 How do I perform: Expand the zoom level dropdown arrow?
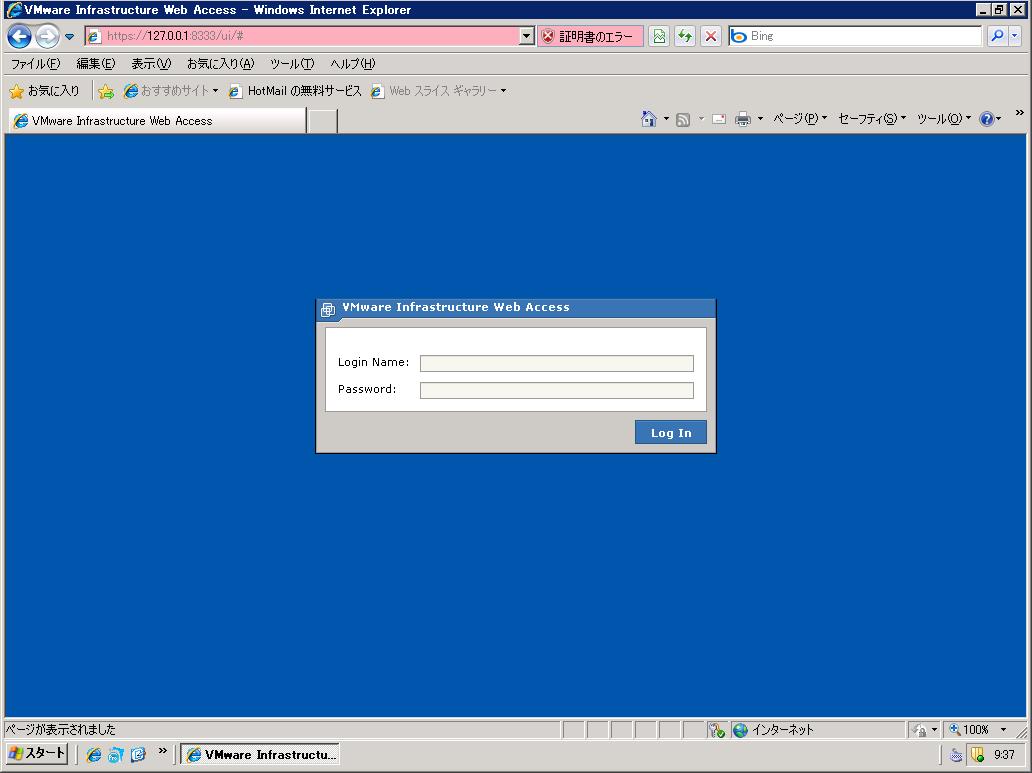click(1004, 730)
